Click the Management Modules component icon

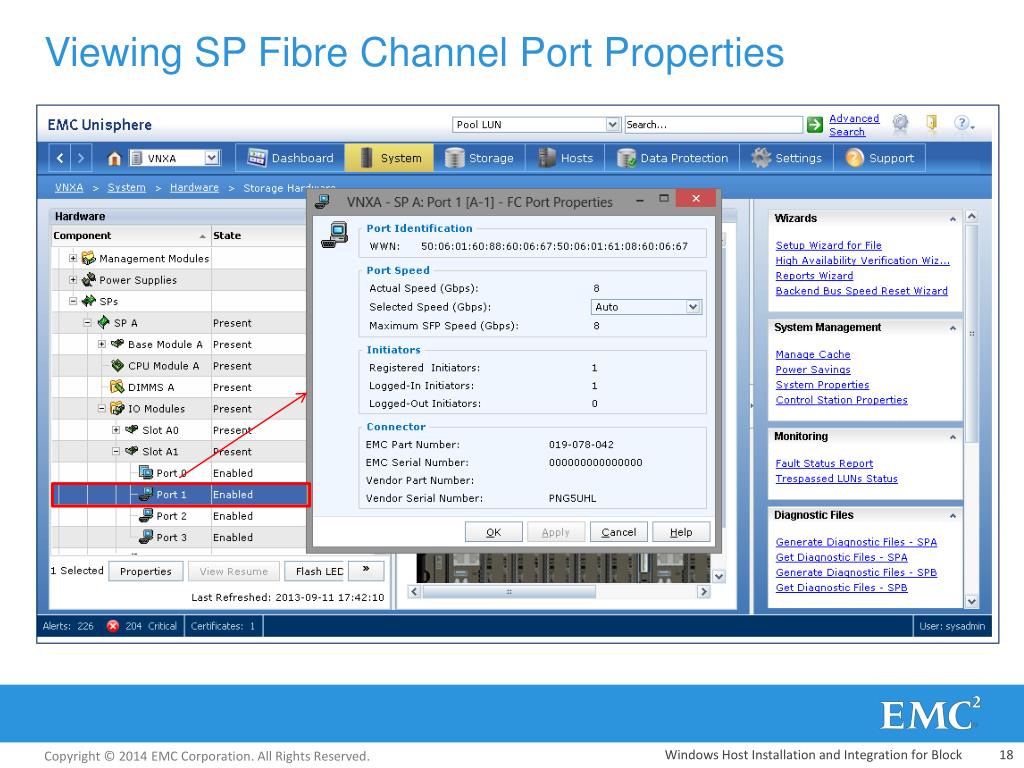pyautogui.click(x=89, y=258)
